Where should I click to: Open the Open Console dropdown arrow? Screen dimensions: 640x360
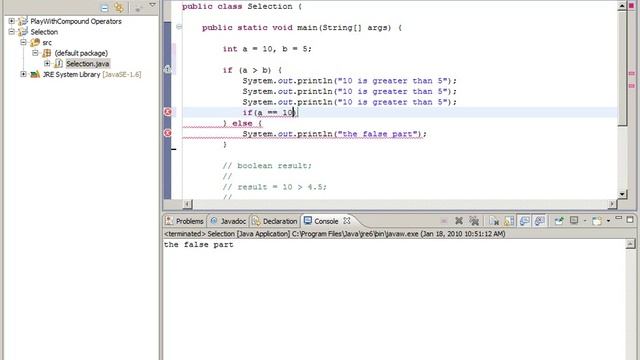coord(608,221)
